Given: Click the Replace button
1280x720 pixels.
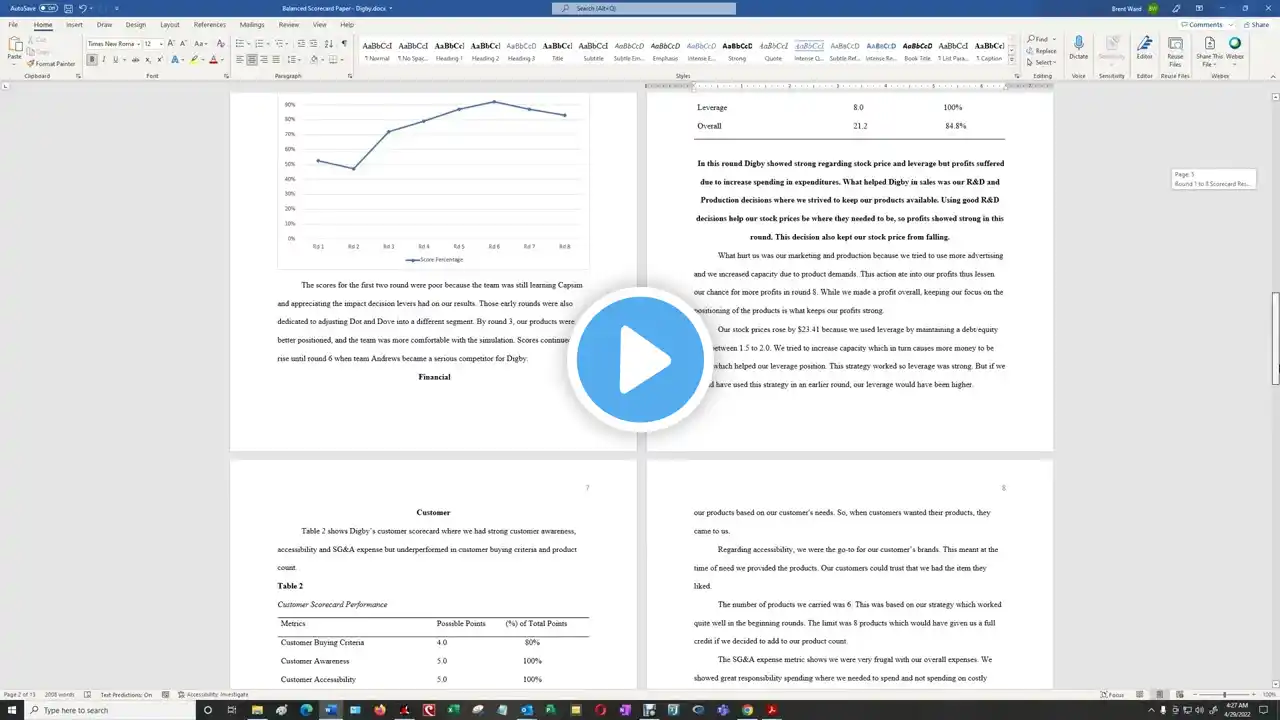Looking at the screenshot, I should 1042,51.
